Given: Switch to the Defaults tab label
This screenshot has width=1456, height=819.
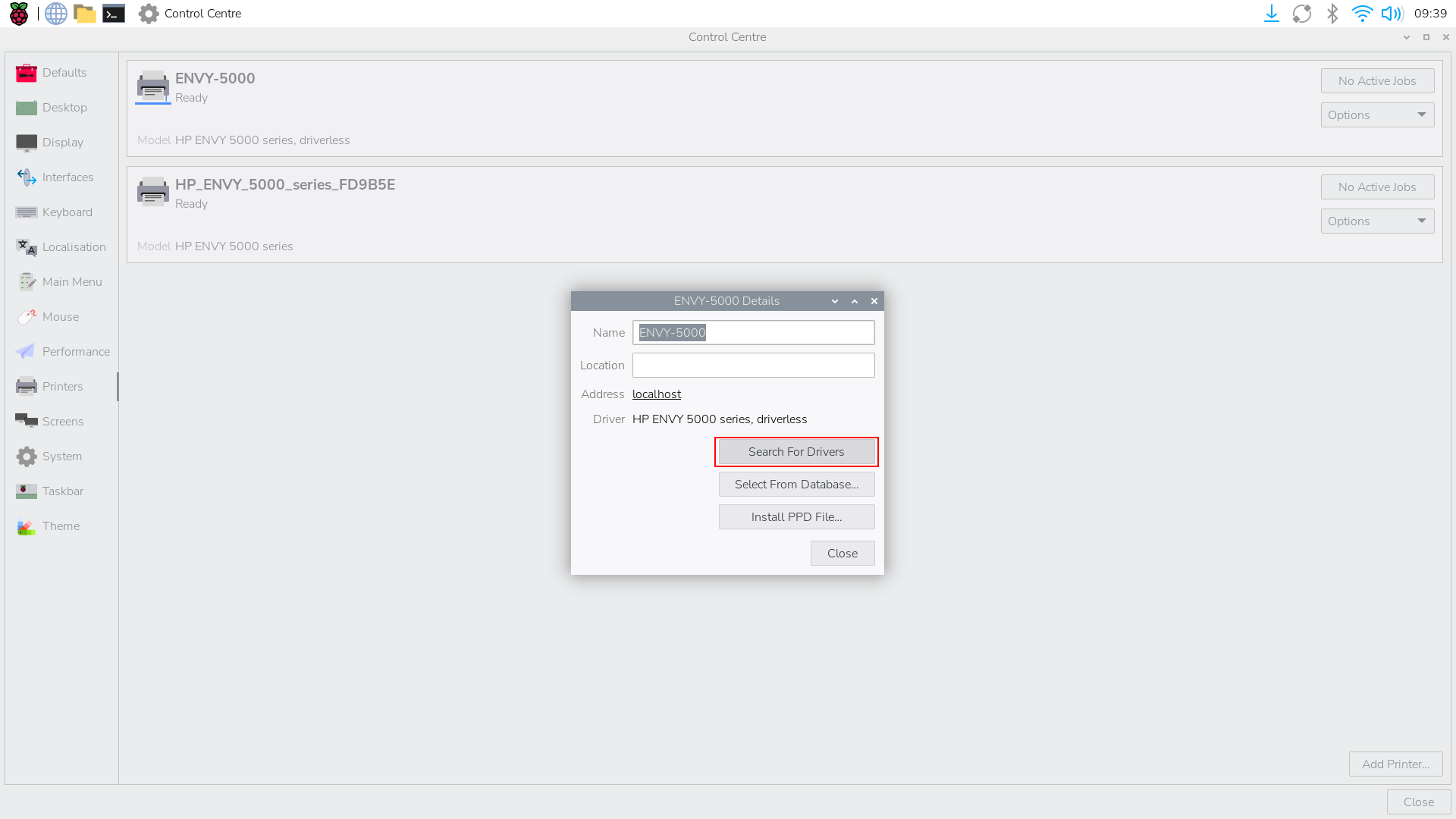Looking at the screenshot, I should click(x=64, y=73).
